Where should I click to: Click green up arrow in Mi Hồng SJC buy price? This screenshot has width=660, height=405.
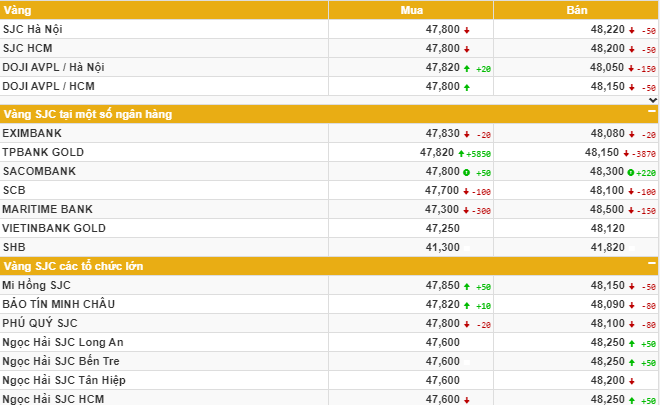467,286
